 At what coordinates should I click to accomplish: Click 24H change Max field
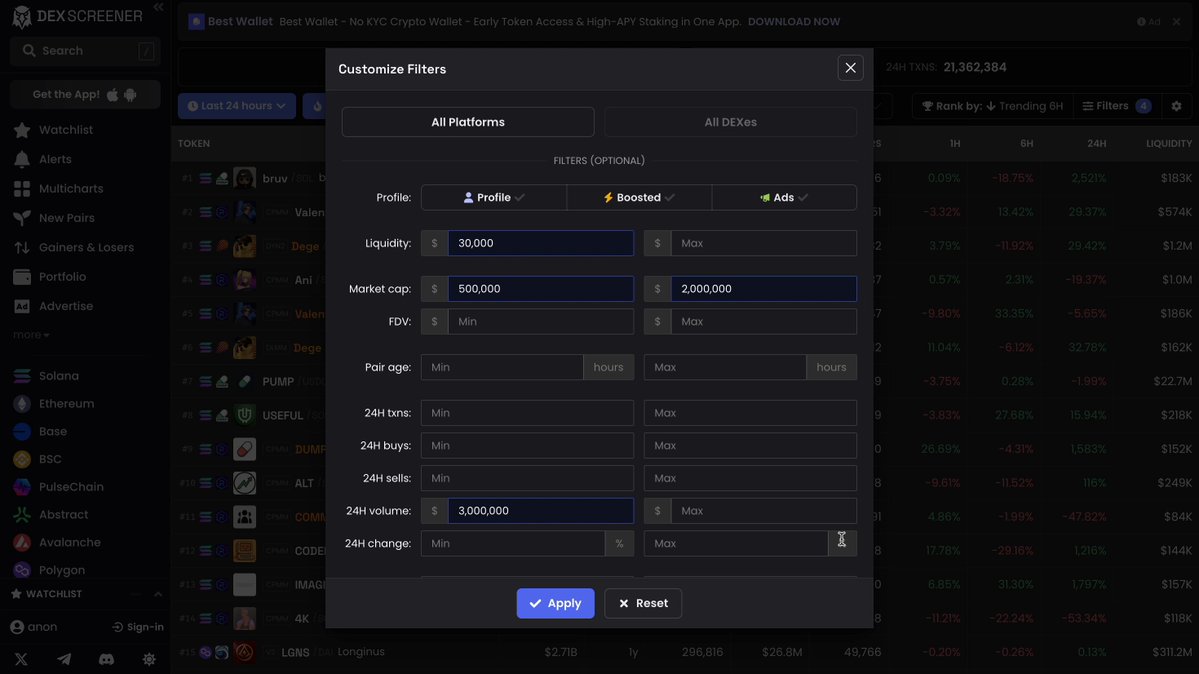click(x=736, y=544)
